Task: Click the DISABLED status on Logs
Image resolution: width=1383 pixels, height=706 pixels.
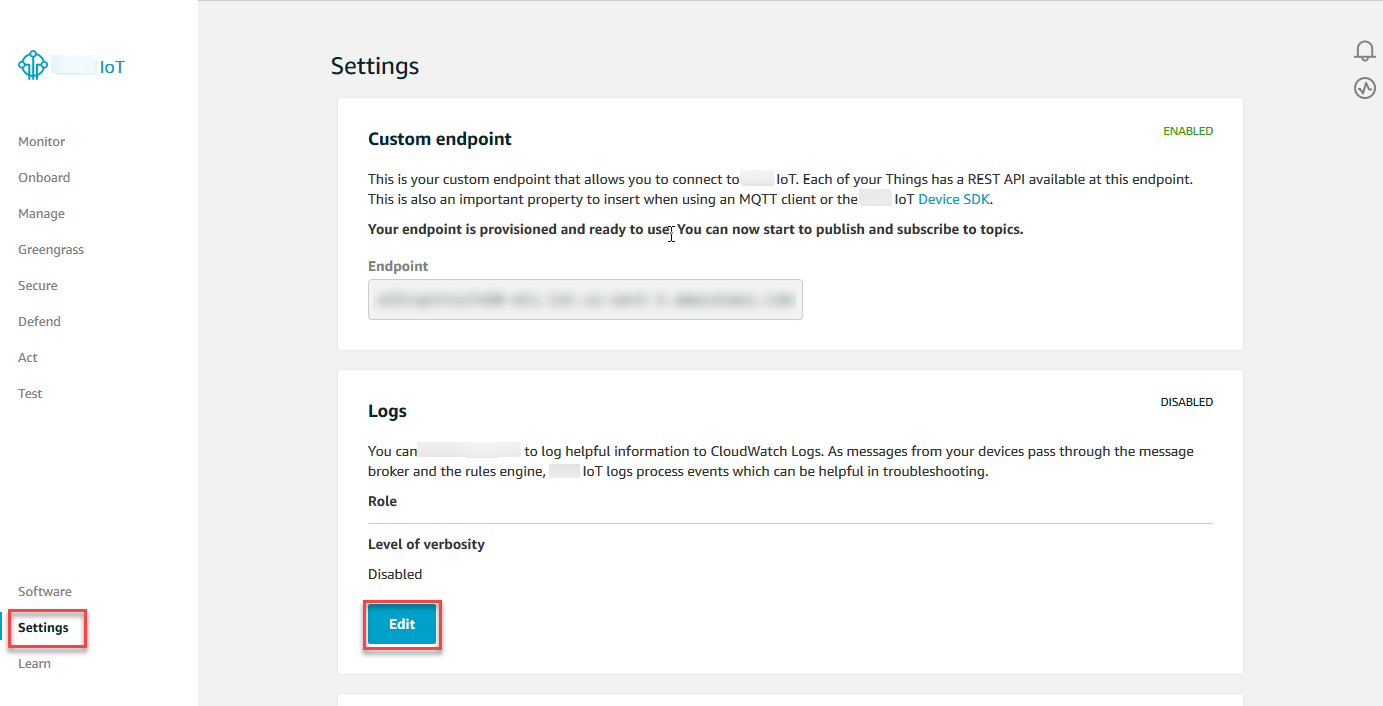Action: pyautogui.click(x=1186, y=402)
